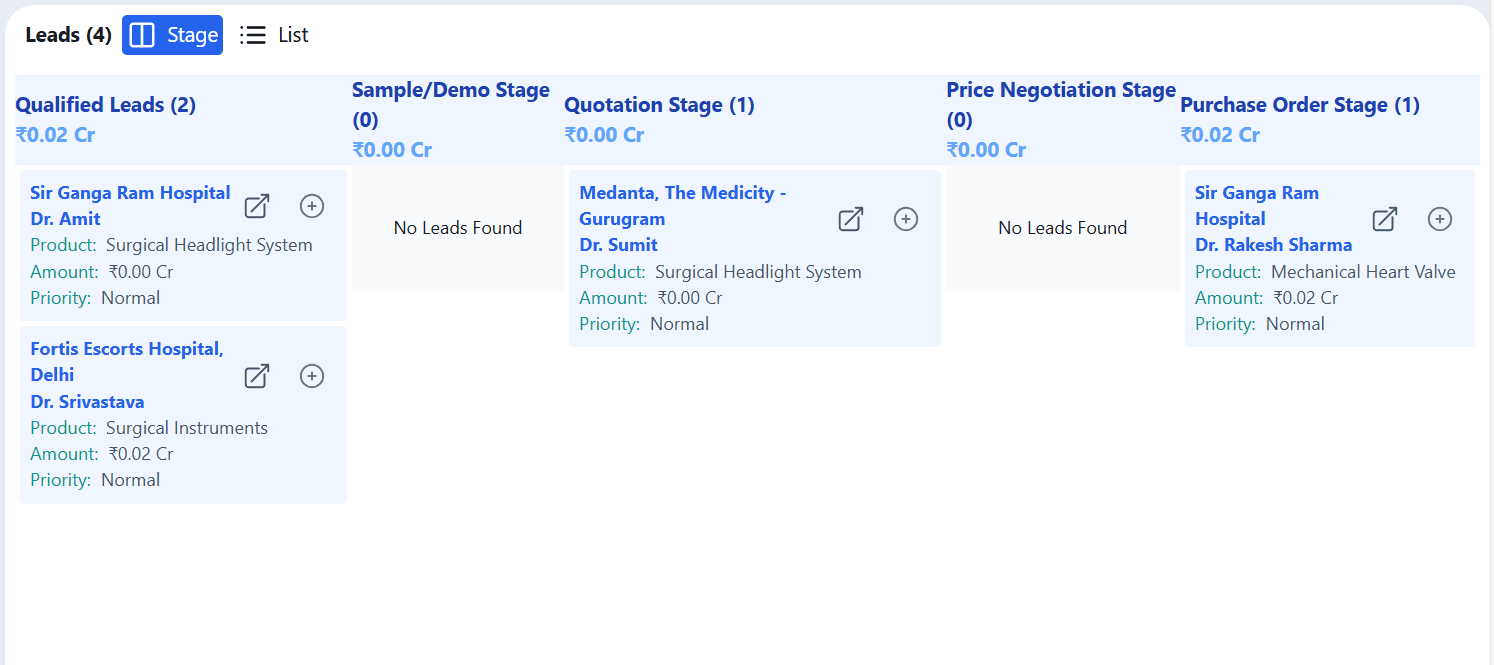Switch to List view
The width and height of the screenshot is (1494, 665).
click(x=275, y=35)
